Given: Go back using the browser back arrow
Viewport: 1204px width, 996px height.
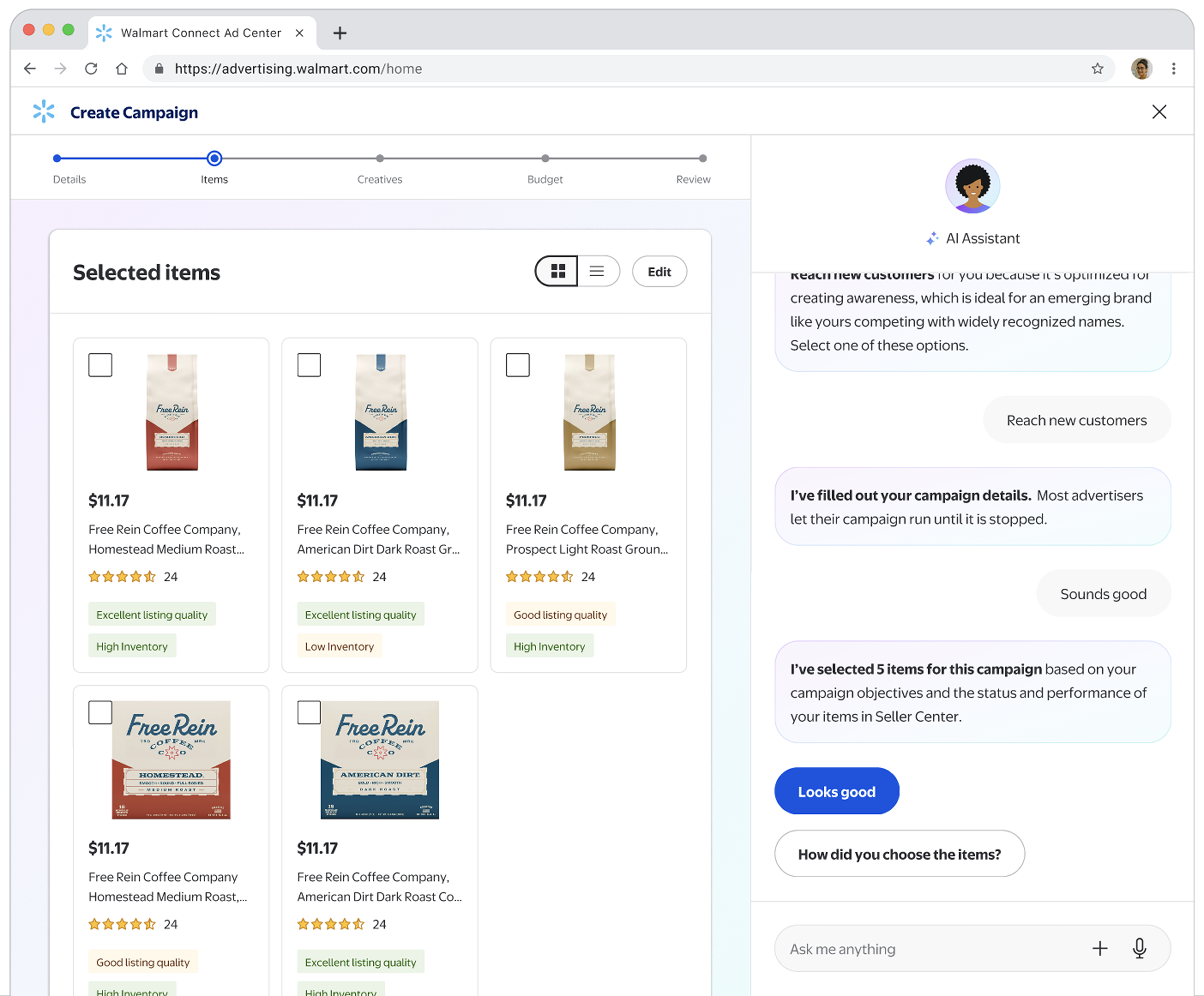Looking at the screenshot, I should point(30,69).
